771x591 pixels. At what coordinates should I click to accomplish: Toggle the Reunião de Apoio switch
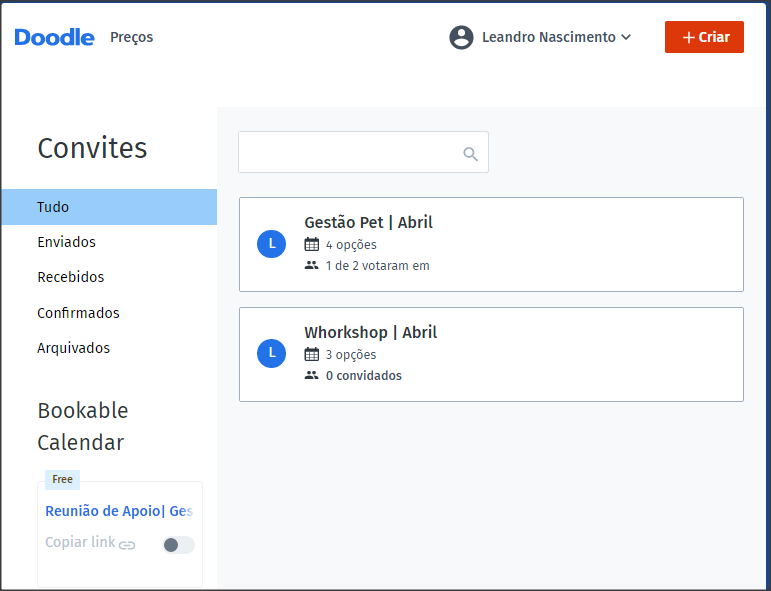178,545
